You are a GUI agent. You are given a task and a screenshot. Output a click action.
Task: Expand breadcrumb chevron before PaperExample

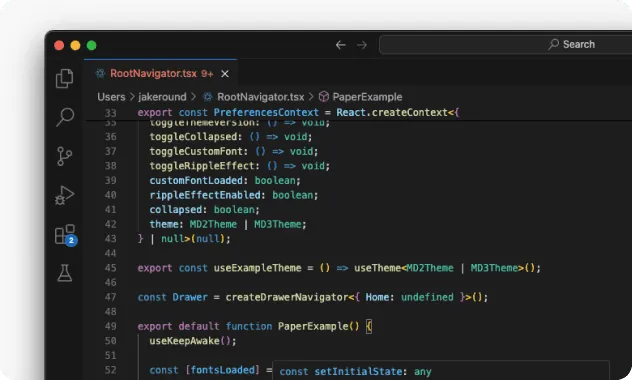311,97
